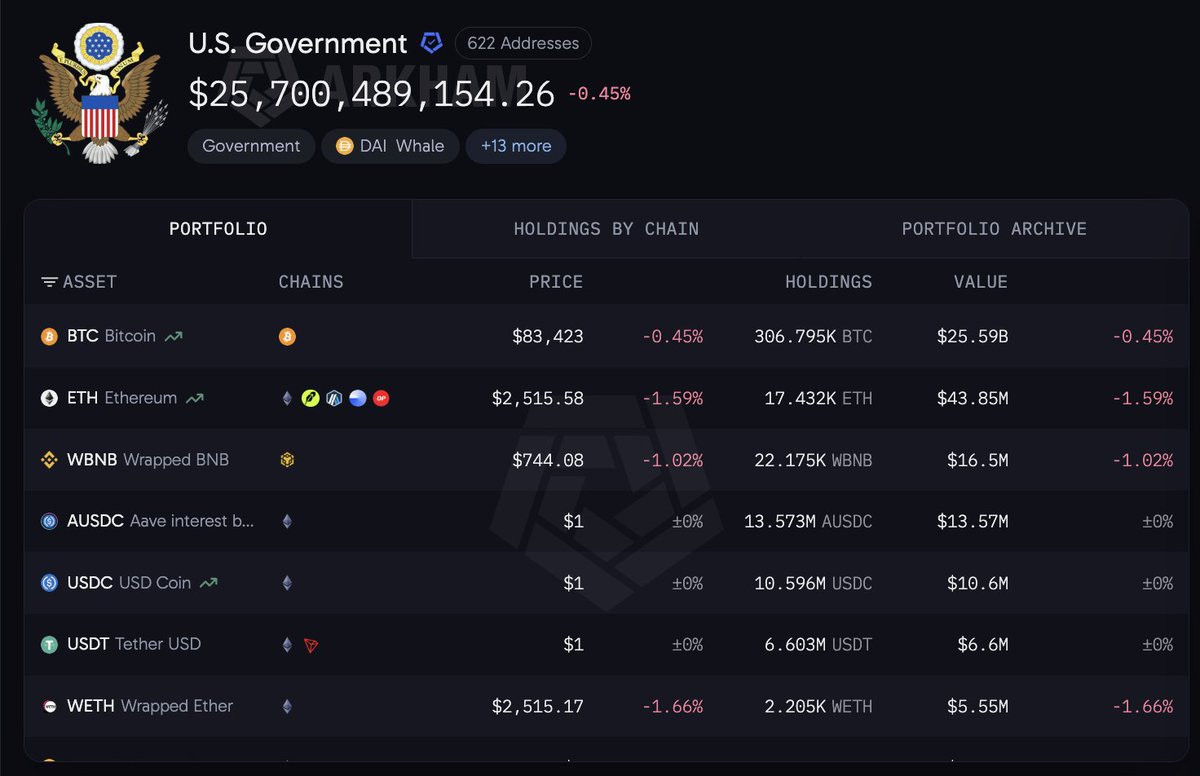Click the Wrapped BNB asset name

click(176, 460)
